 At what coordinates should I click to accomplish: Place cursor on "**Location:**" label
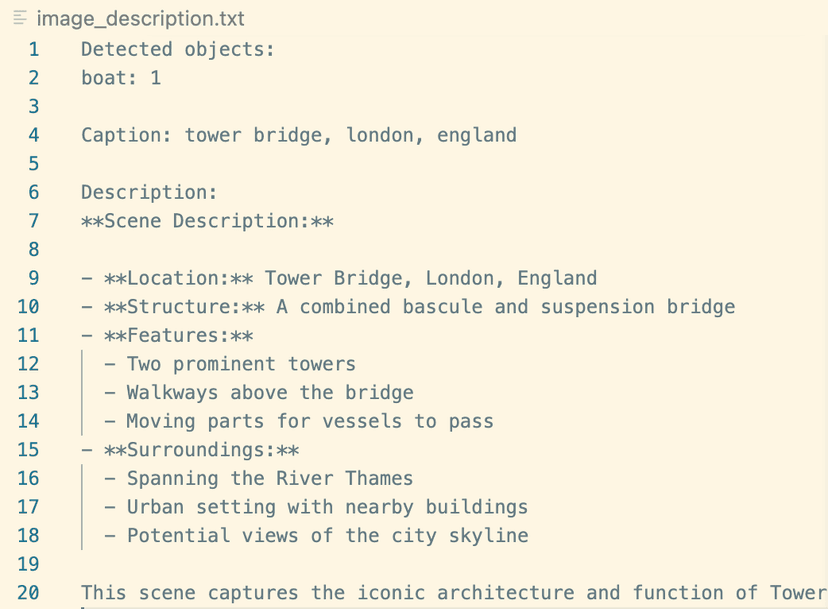[178, 278]
